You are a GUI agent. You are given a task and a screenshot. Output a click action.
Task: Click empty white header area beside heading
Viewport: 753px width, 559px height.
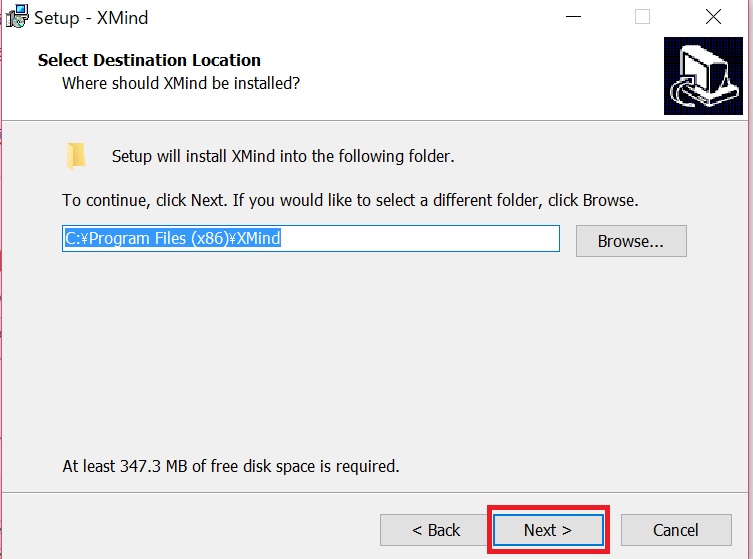tap(480, 72)
